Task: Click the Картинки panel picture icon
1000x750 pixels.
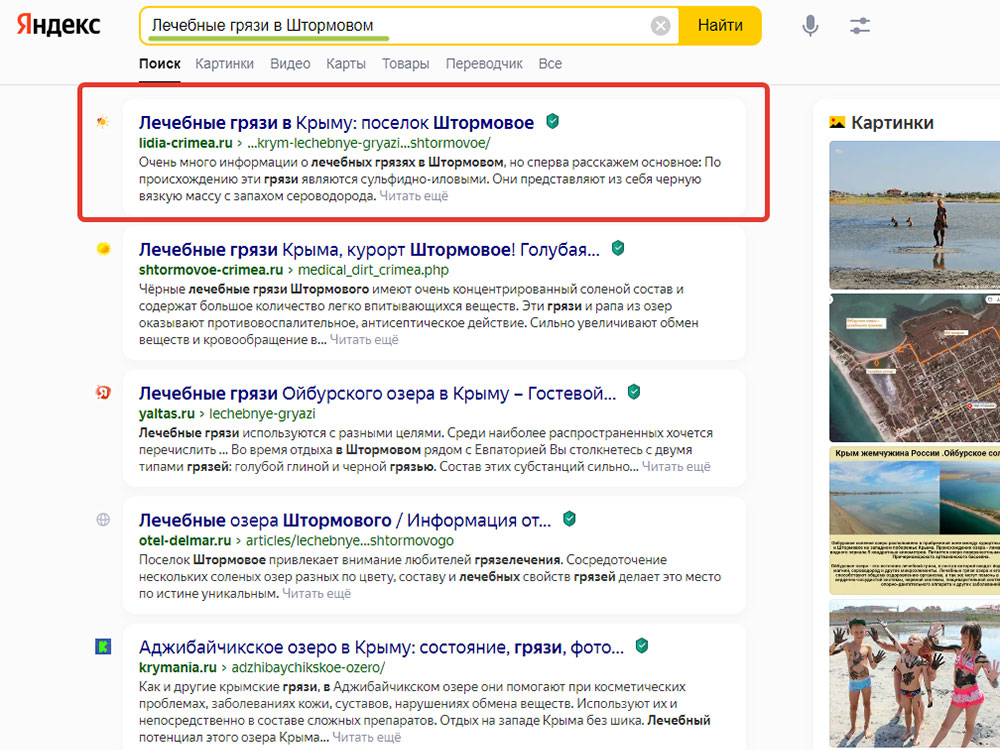Action: (837, 122)
